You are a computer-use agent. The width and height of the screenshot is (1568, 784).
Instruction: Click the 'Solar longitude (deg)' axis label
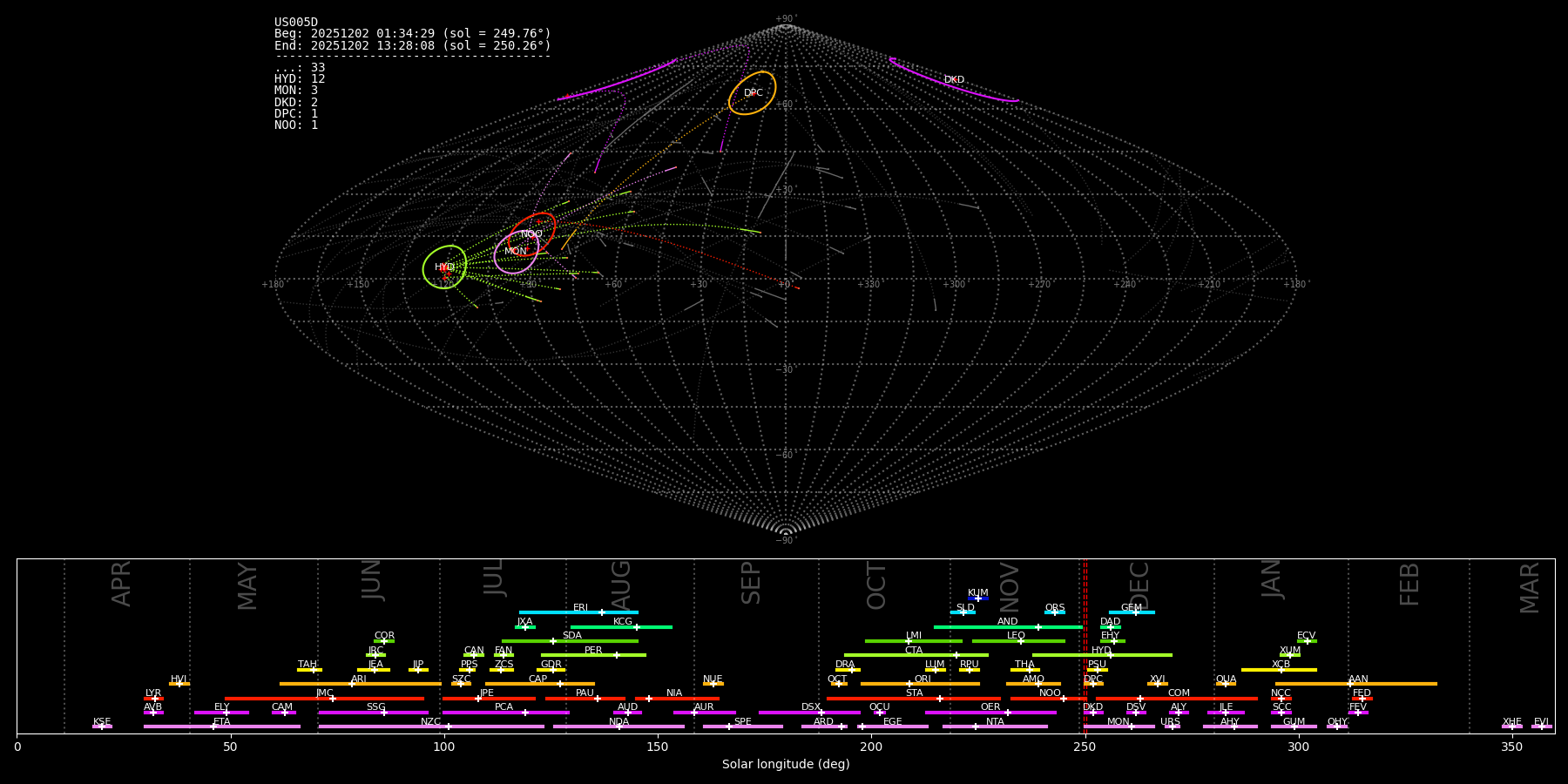coord(785,765)
